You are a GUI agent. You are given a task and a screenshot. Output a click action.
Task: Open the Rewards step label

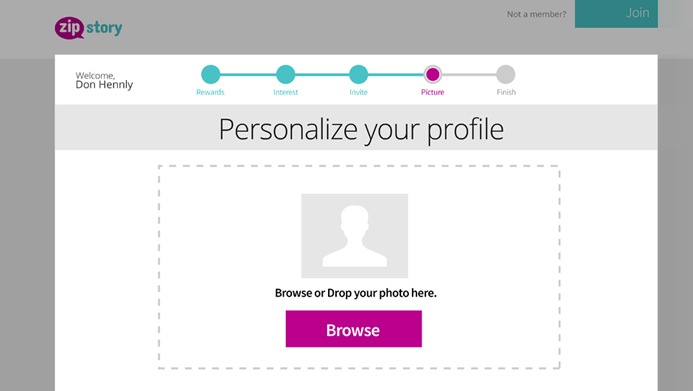point(210,92)
